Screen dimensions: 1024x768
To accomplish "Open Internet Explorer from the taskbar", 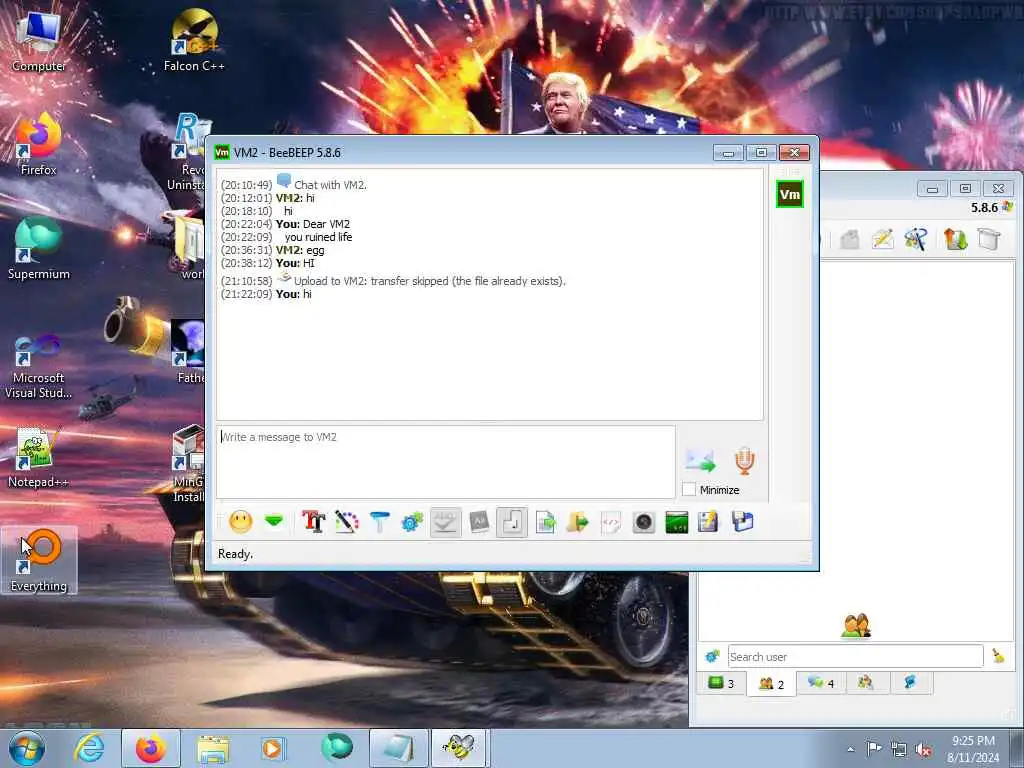I will [x=89, y=748].
